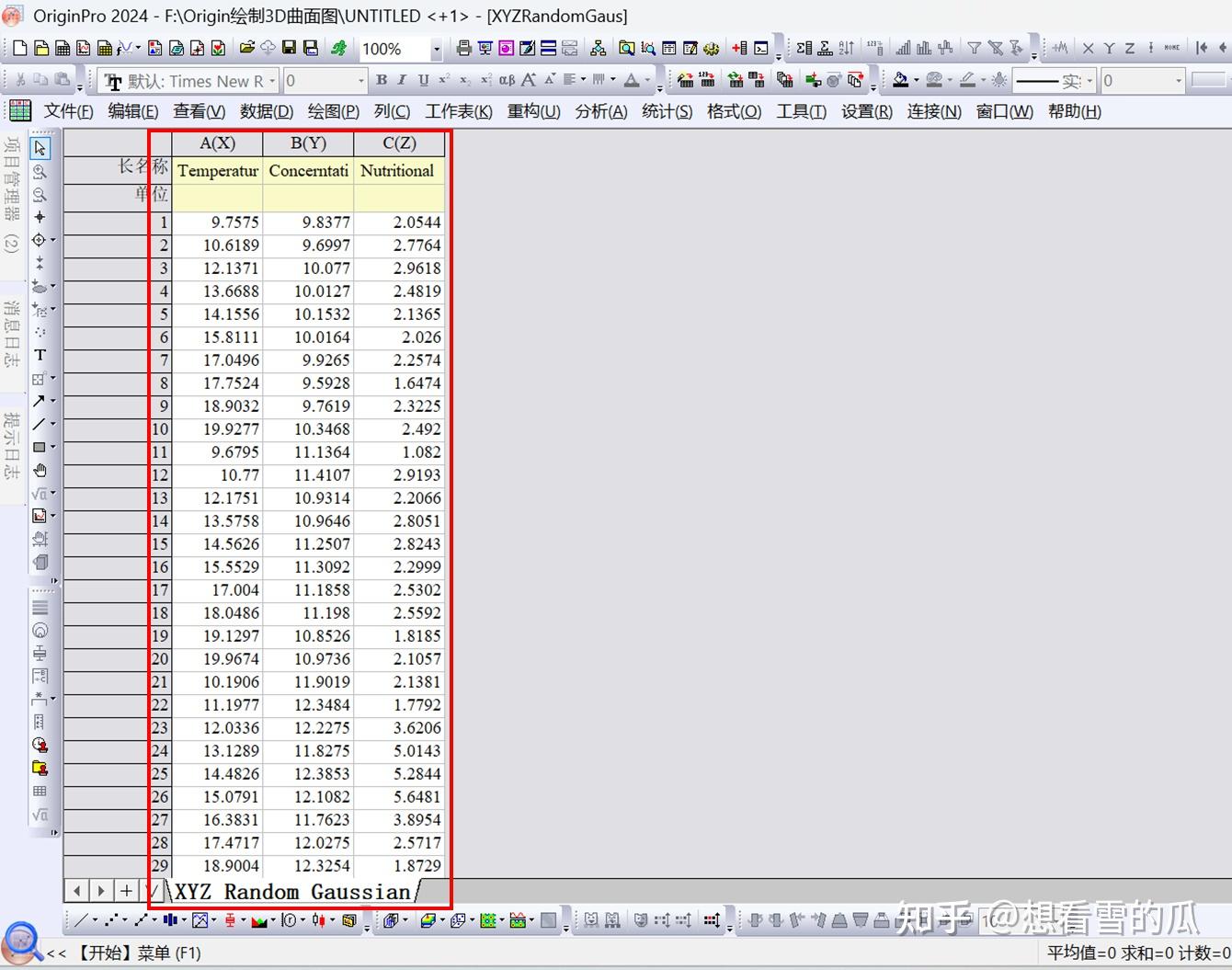Screen dimensions: 1232x970
Task: Open the Times New Roman font dropdown
Action: pos(272,81)
